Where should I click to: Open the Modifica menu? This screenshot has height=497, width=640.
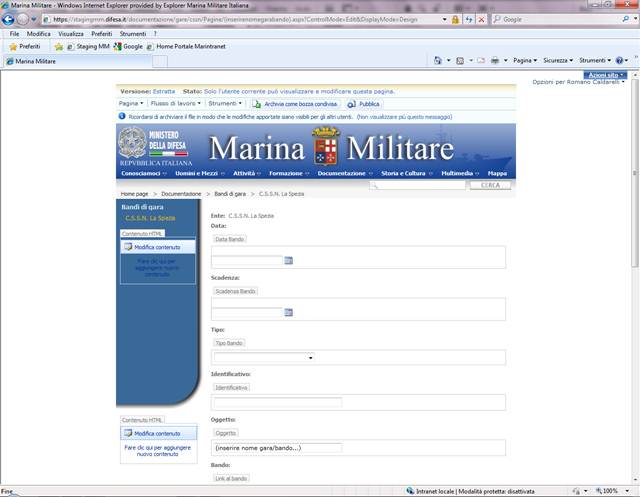(x=39, y=34)
